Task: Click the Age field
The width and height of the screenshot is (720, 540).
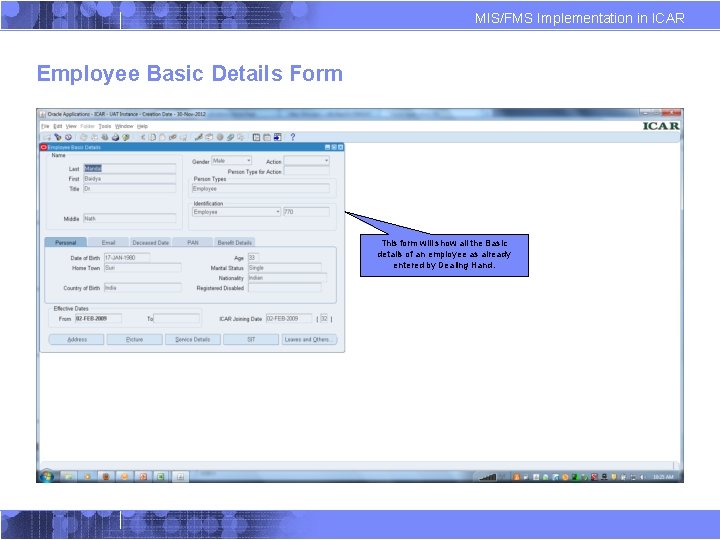Action: click(253, 258)
